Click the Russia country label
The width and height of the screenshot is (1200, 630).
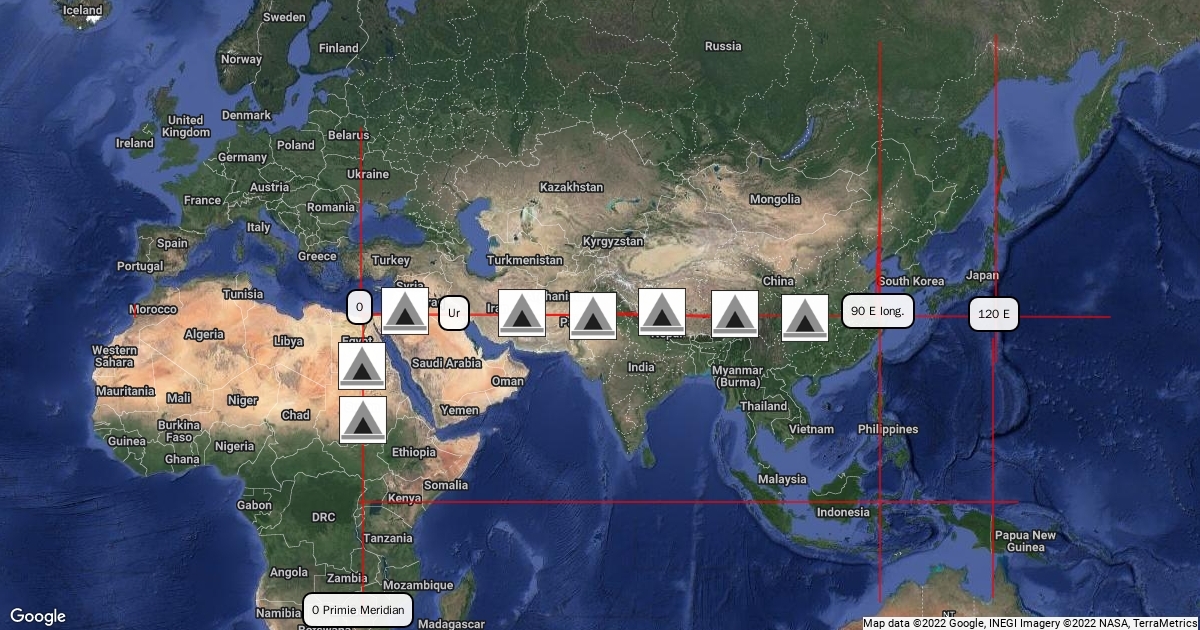tap(723, 46)
